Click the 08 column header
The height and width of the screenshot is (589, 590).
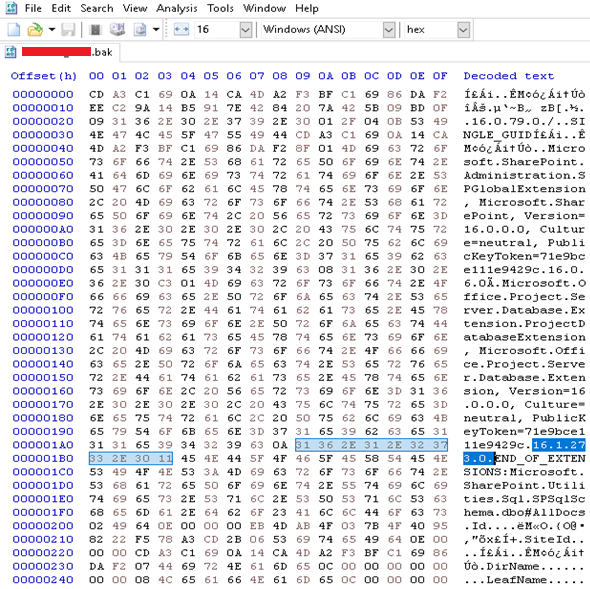(x=280, y=76)
